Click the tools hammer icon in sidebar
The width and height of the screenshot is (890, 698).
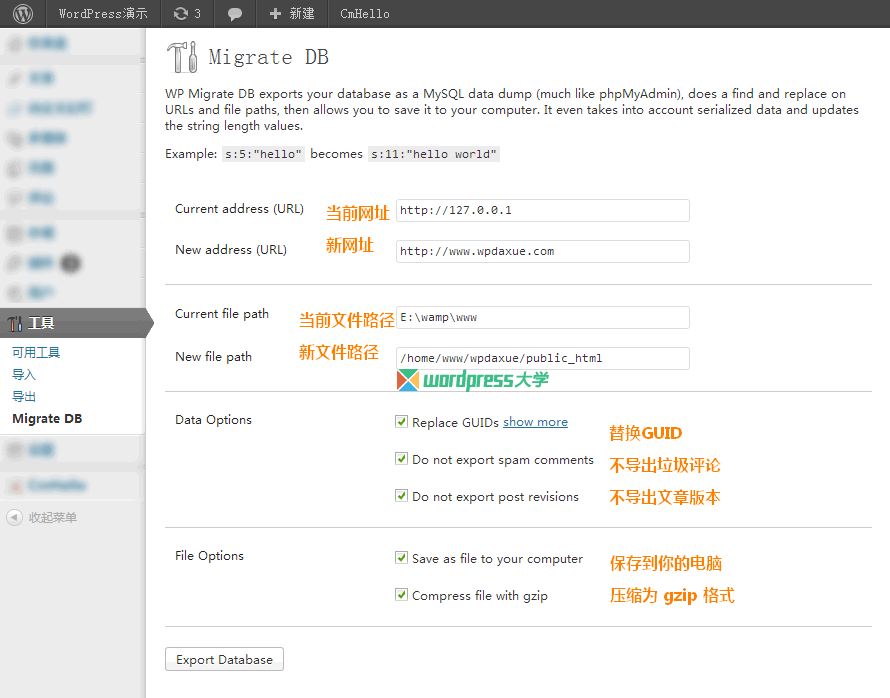coord(15,323)
